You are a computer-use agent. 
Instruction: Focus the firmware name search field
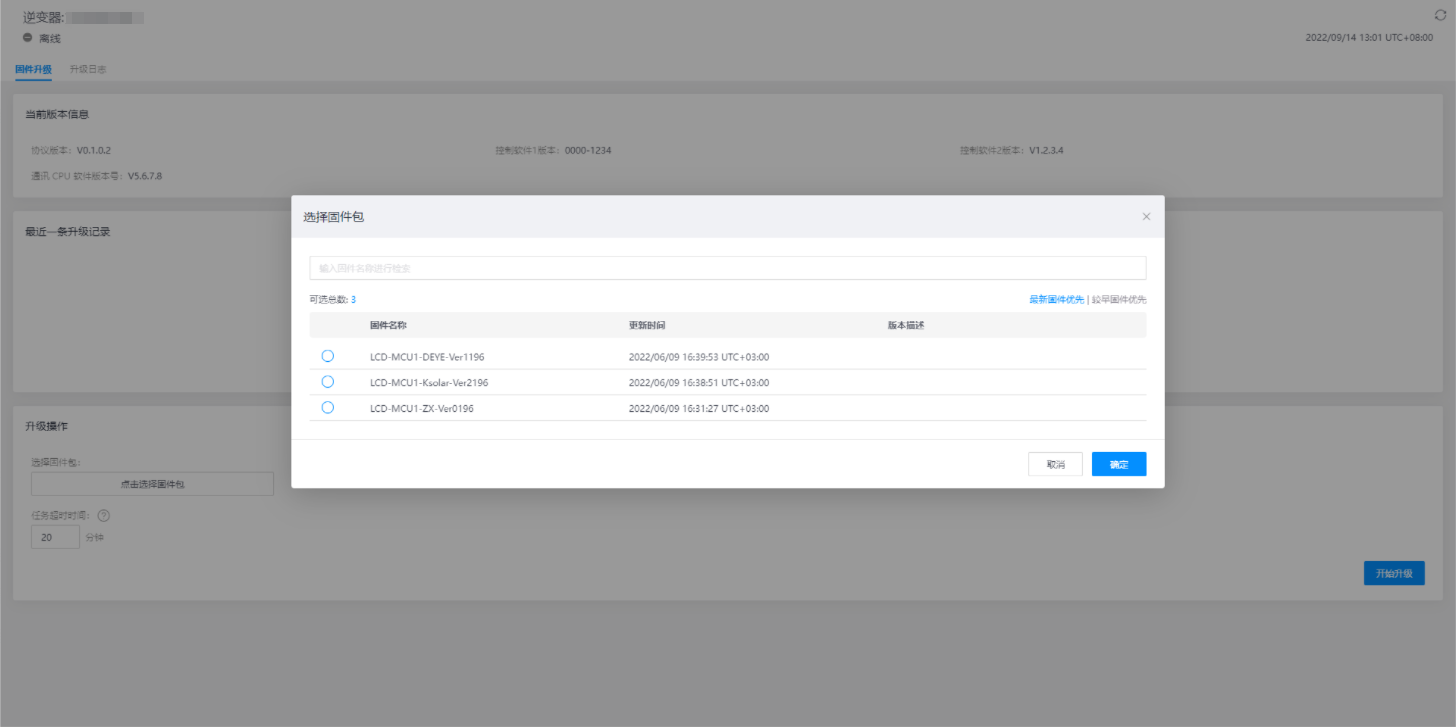click(727, 268)
